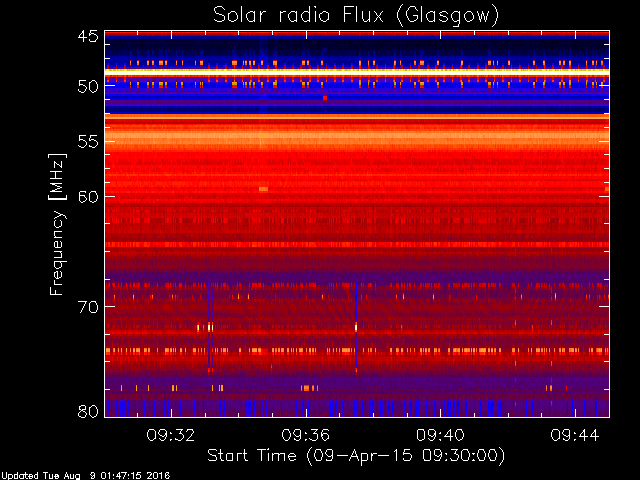Click the 45 MHz frequency label
This screenshot has height=480, width=640.
(x=88, y=36)
